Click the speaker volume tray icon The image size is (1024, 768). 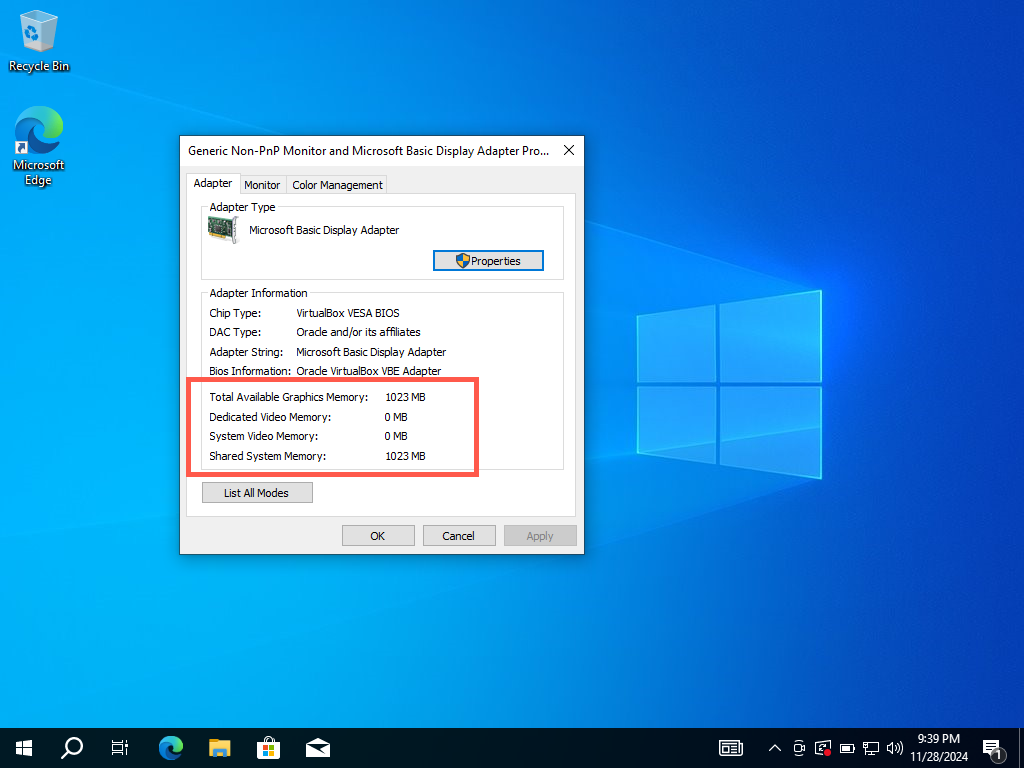click(x=895, y=747)
